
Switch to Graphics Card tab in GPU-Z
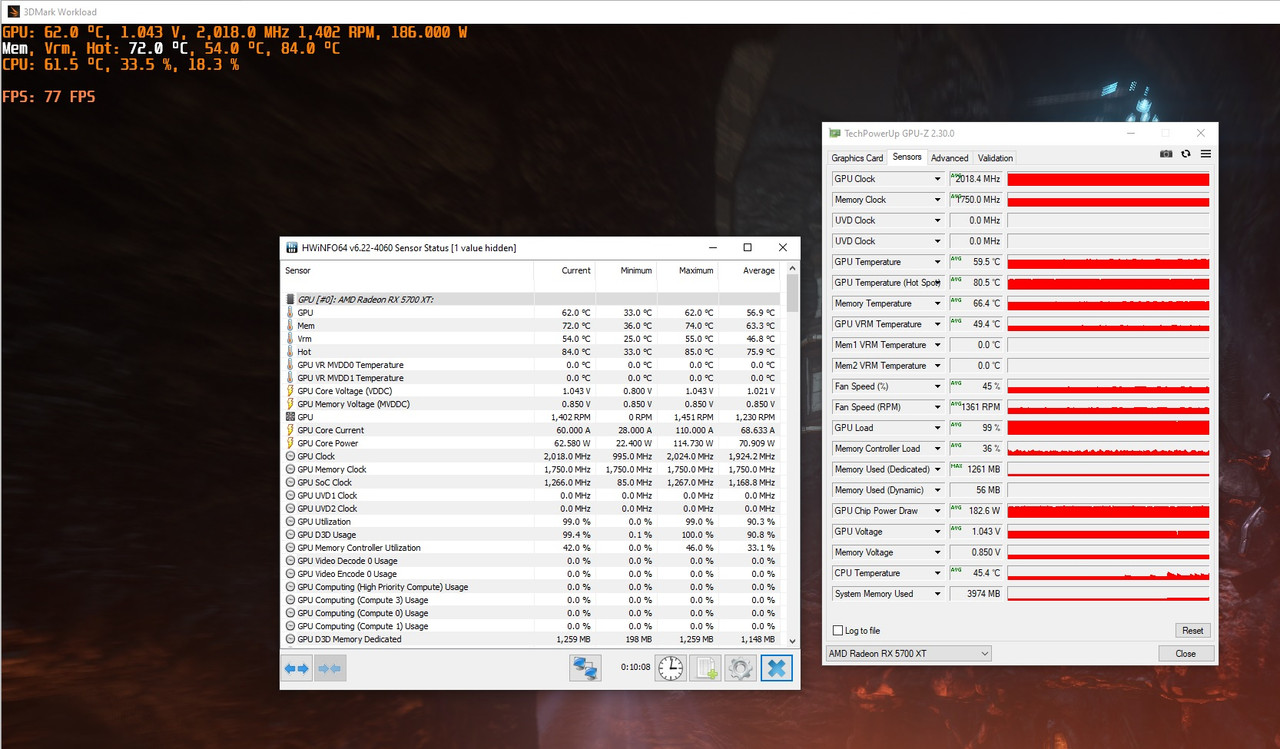857,158
